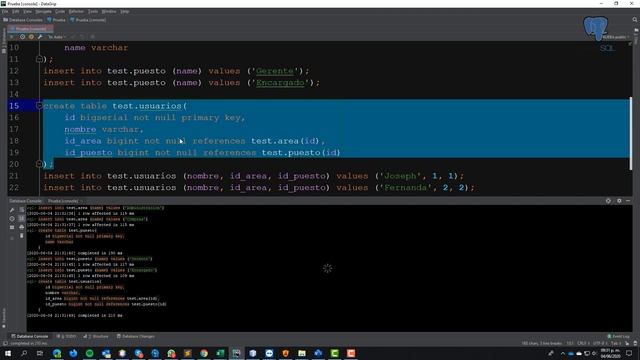Change Tab indent setting in status bar

(616, 343)
